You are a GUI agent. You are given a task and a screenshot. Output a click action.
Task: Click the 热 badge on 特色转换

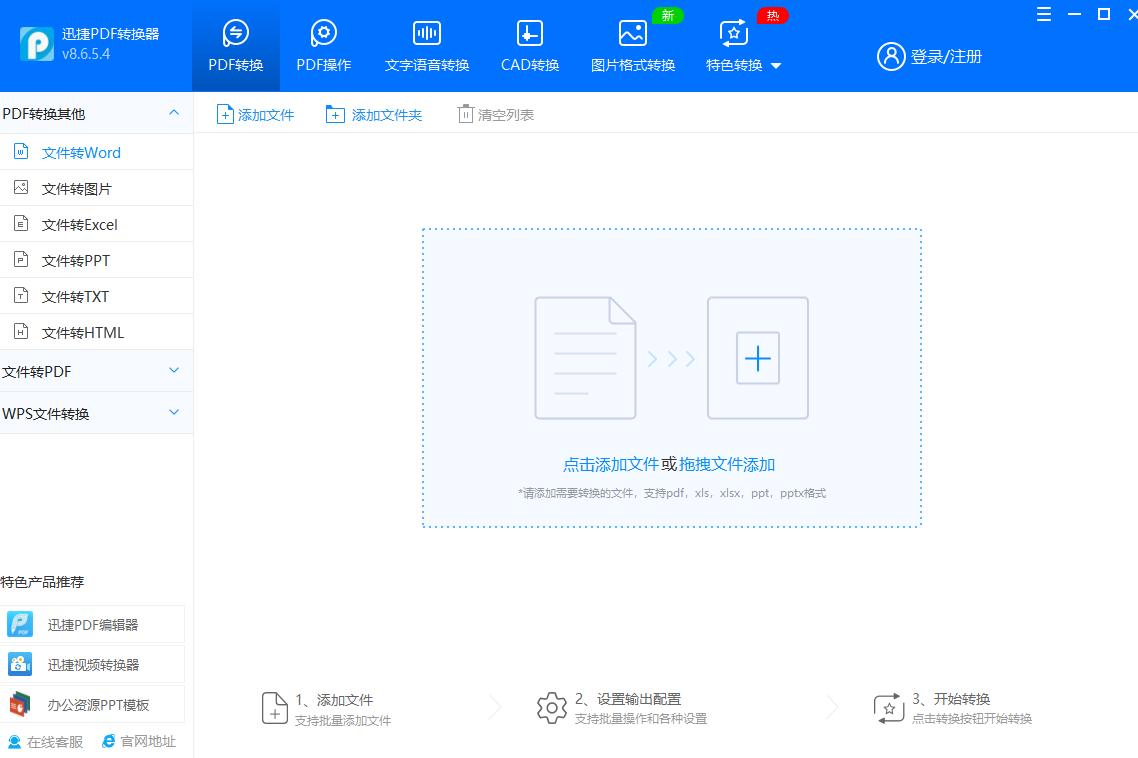[x=772, y=15]
